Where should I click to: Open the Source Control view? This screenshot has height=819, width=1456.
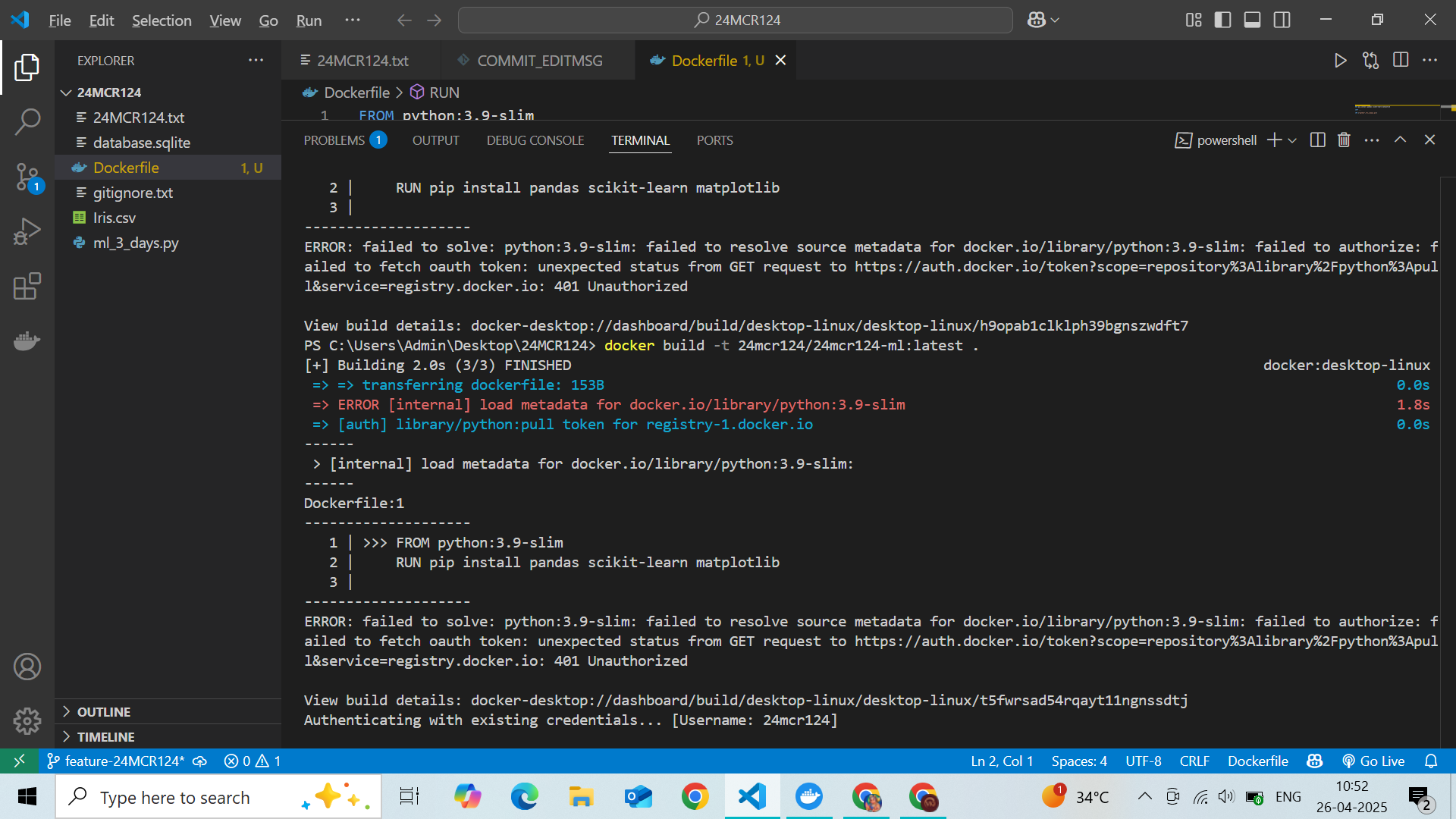click(x=27, y=177)
